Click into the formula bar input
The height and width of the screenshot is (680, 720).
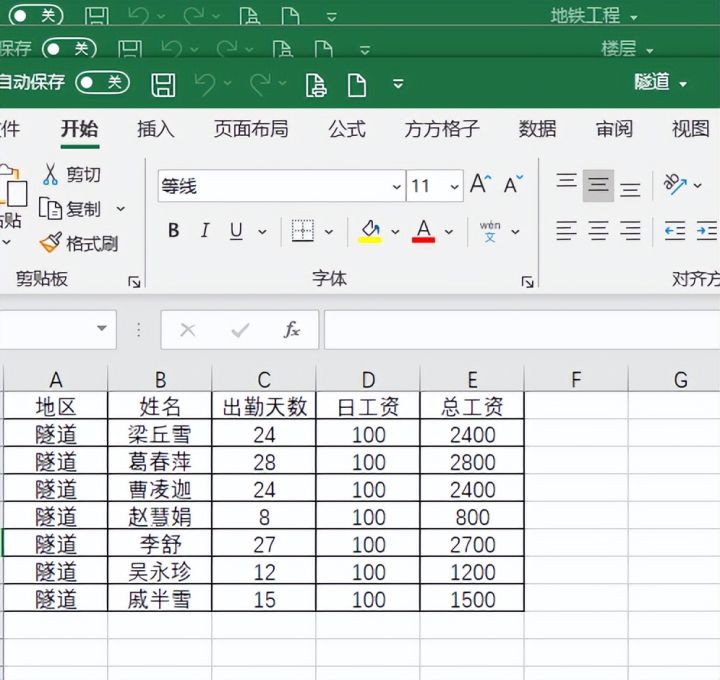tap(522, 330)
